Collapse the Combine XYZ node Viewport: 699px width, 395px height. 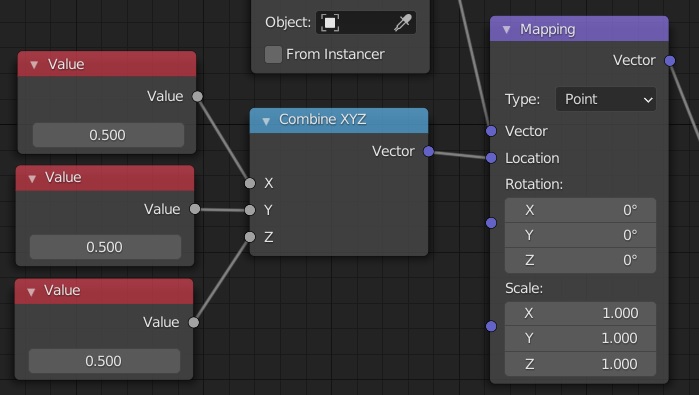[x=266, y=121]
